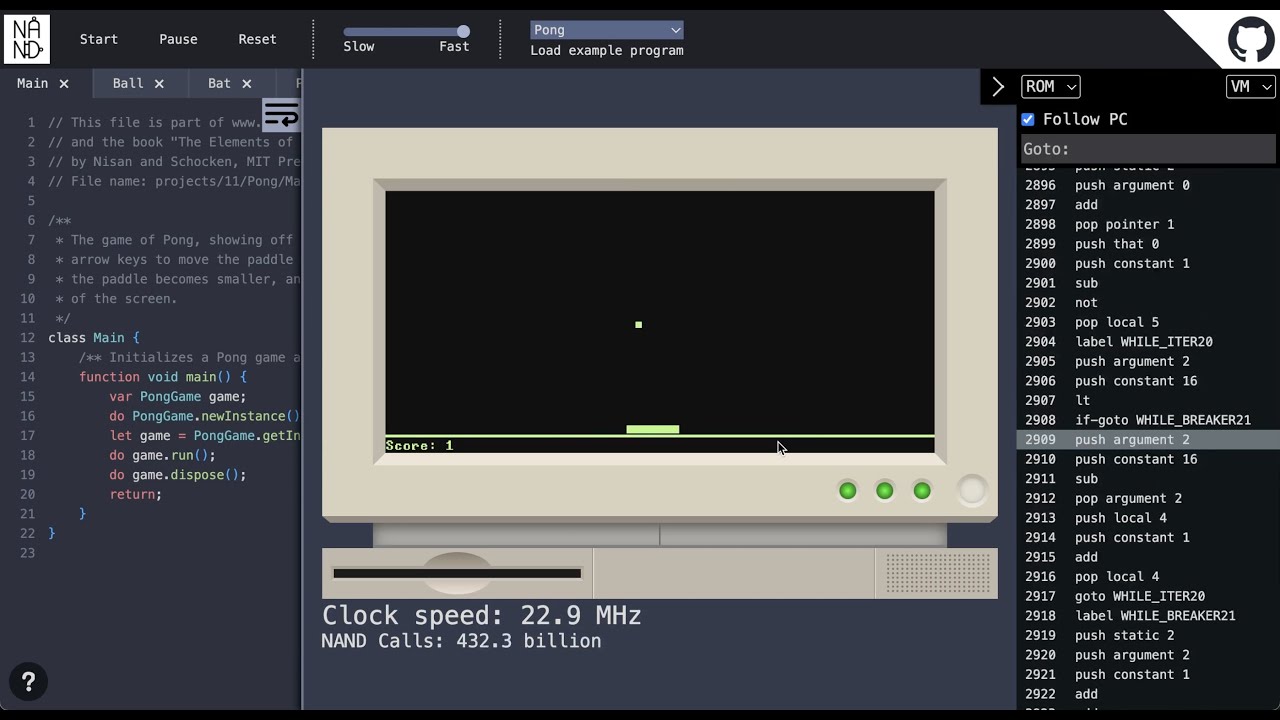This screenshot has width=1280, height=720.
Task: Select ROM line 2908 if-goto WHILE_BREAKER21
Action: point(1148,420)
